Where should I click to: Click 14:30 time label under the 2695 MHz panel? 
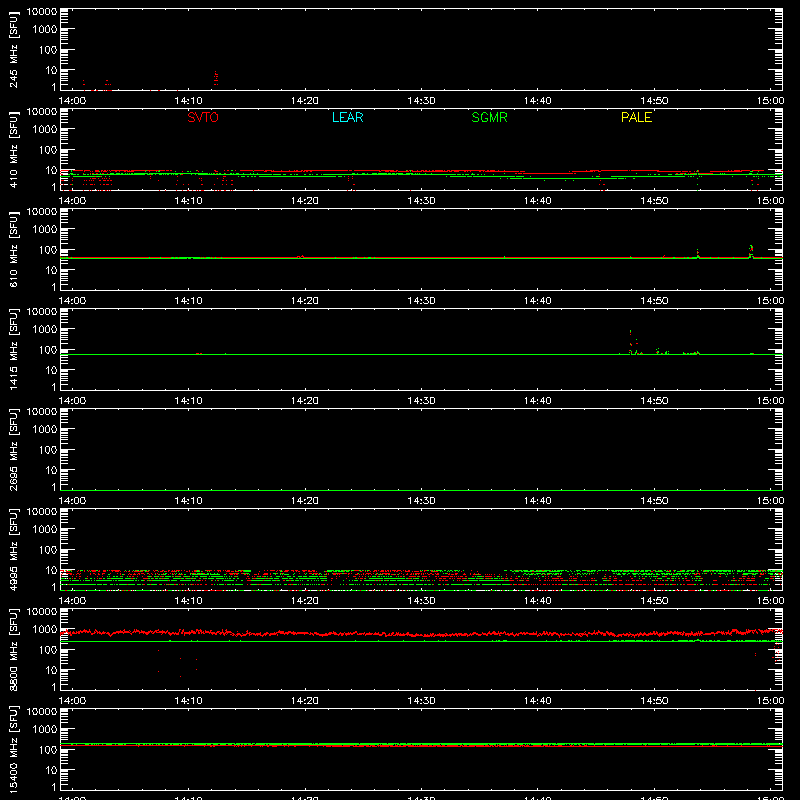(421, 501)
